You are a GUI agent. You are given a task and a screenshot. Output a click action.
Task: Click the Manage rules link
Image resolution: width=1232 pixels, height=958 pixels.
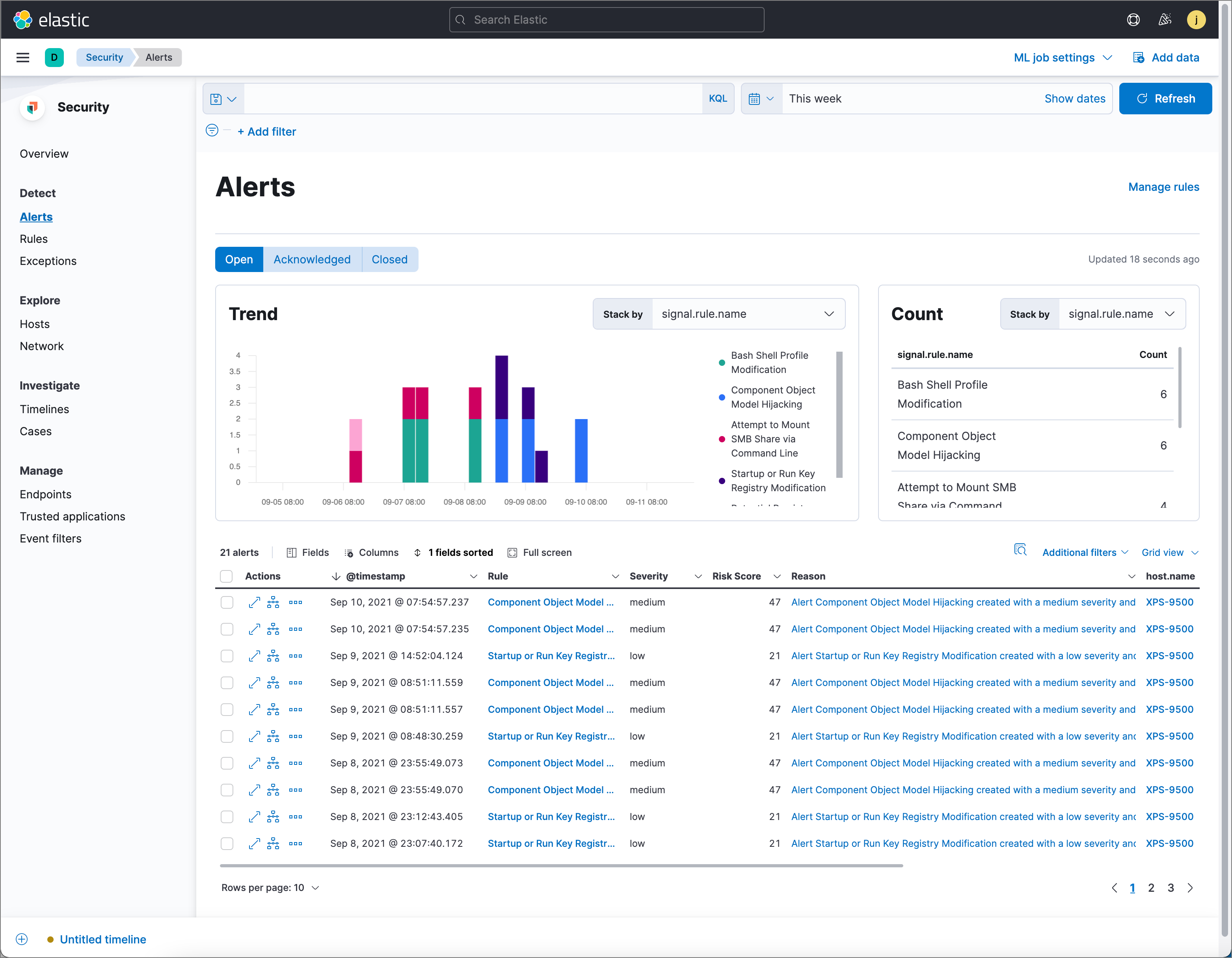(x=1164, y=186)
